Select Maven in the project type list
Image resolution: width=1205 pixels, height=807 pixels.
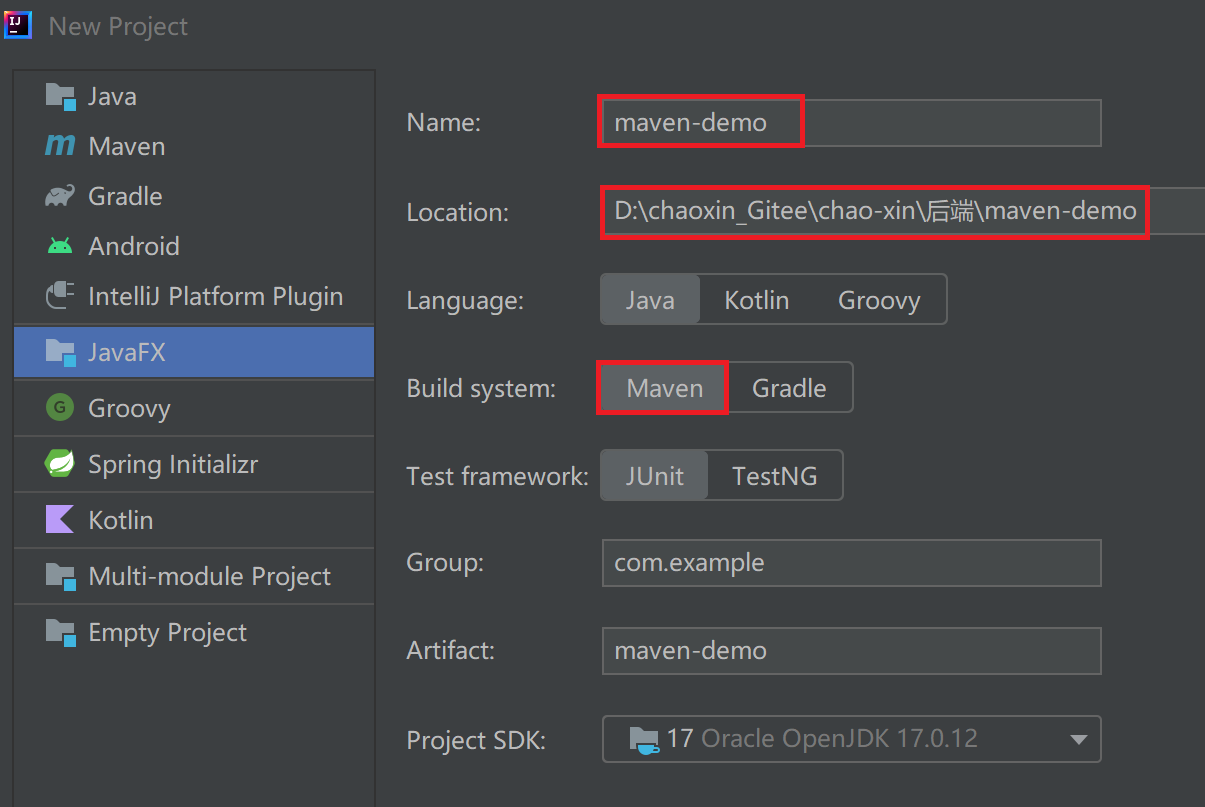[x=194, y=146]
